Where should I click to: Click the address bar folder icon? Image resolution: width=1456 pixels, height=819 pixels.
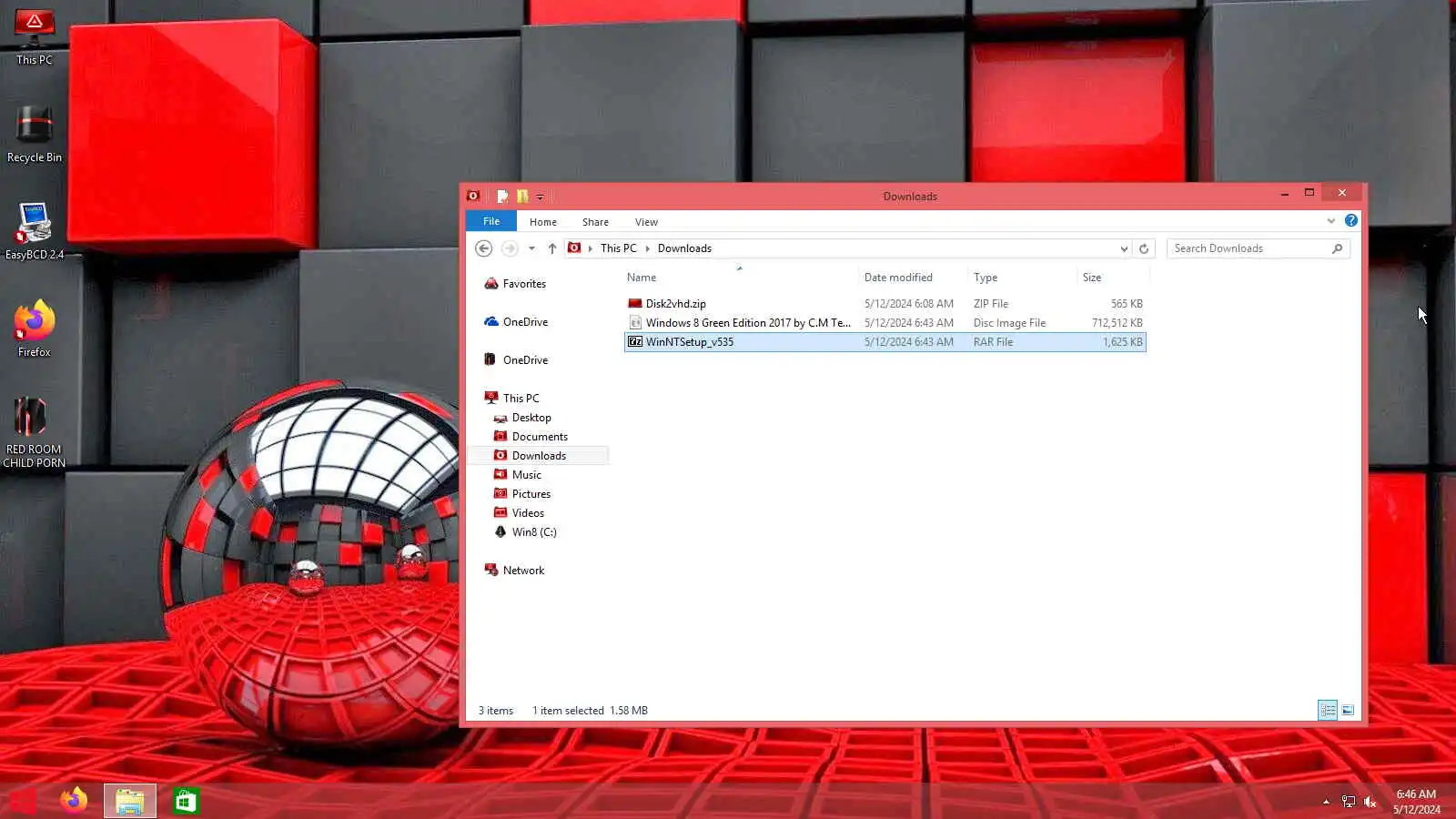[x=574, y=248]
